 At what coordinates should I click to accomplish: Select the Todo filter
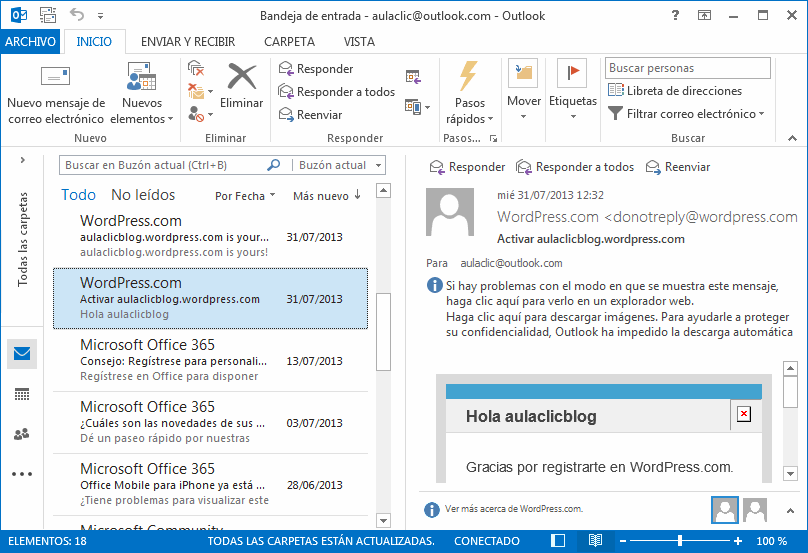tap(78, 195)
